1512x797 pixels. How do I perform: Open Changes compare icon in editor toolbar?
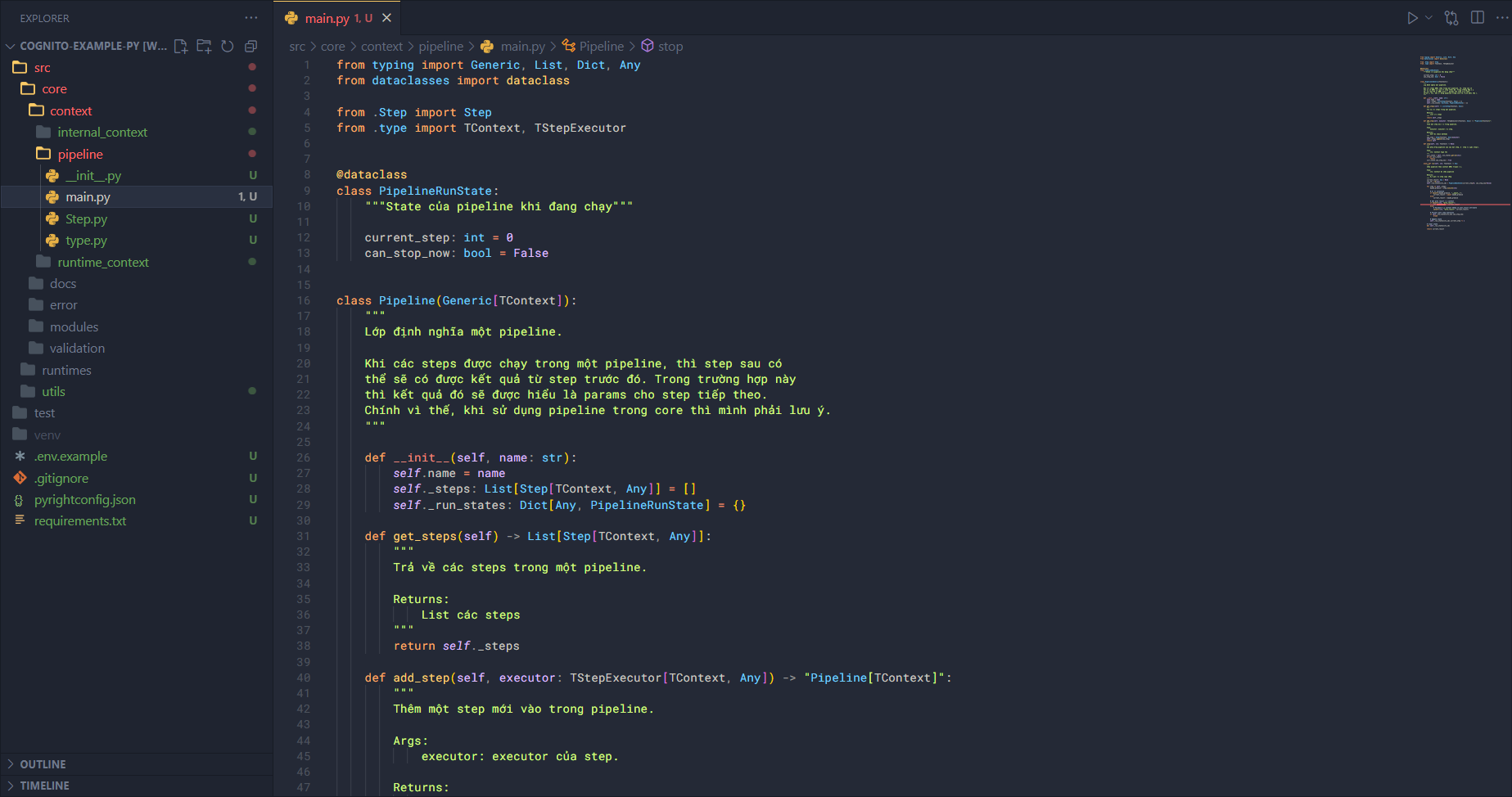(x=1451, y=18)
